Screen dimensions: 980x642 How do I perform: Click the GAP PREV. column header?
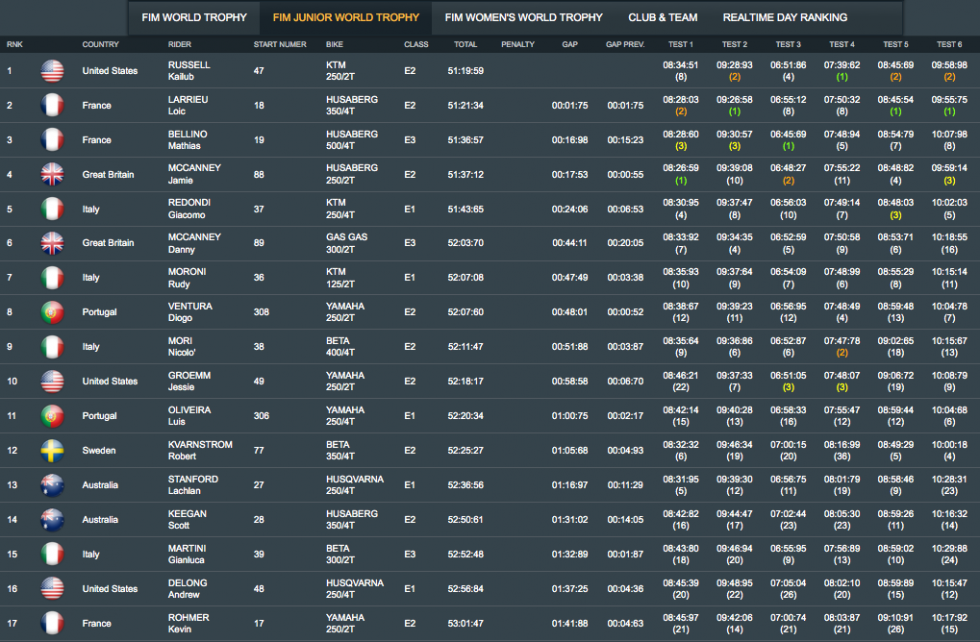625,44
